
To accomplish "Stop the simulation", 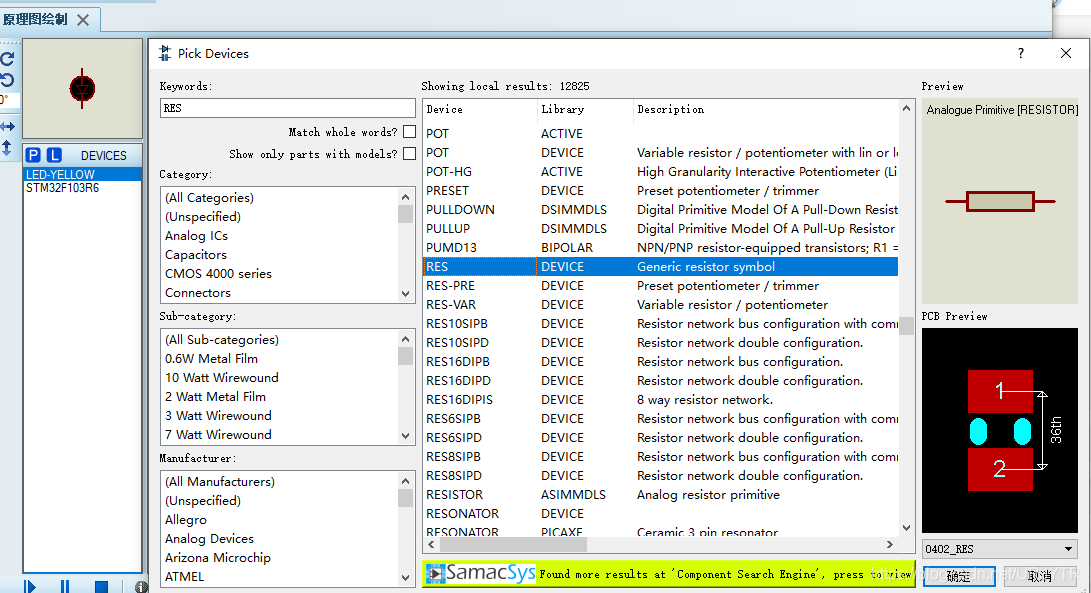I will point(101,587).
